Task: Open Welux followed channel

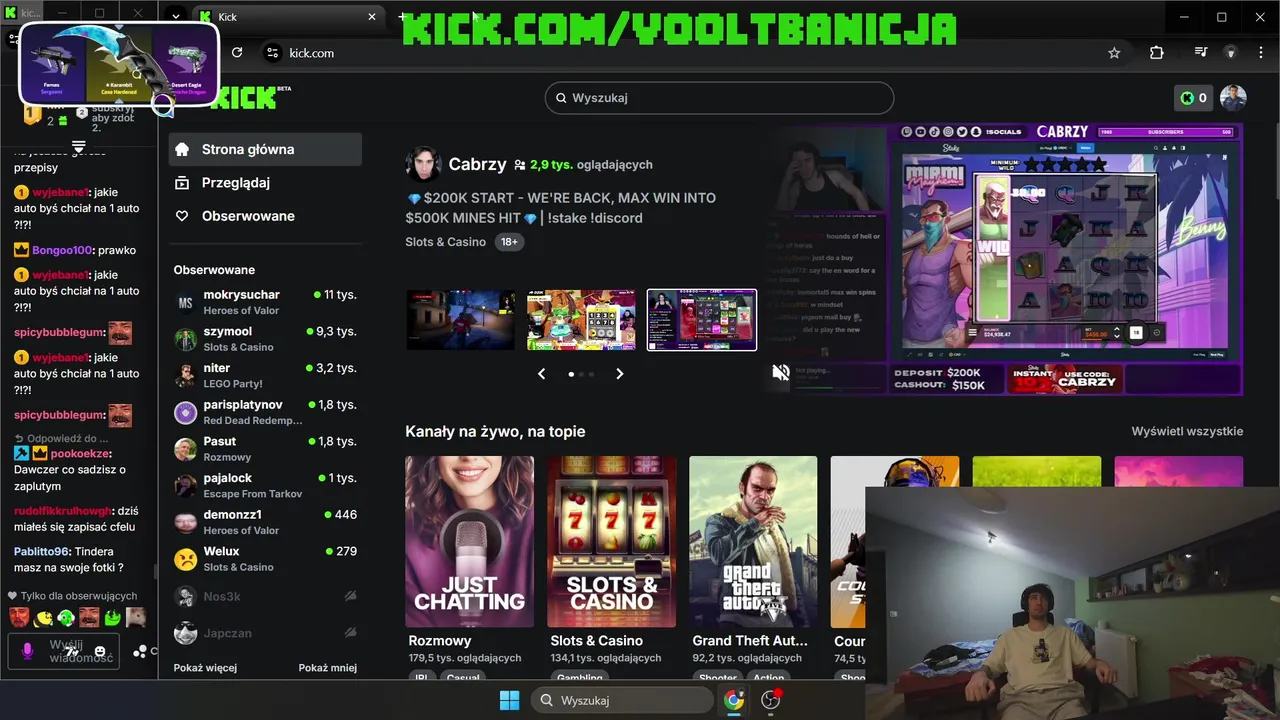Action: pos(265,559)
